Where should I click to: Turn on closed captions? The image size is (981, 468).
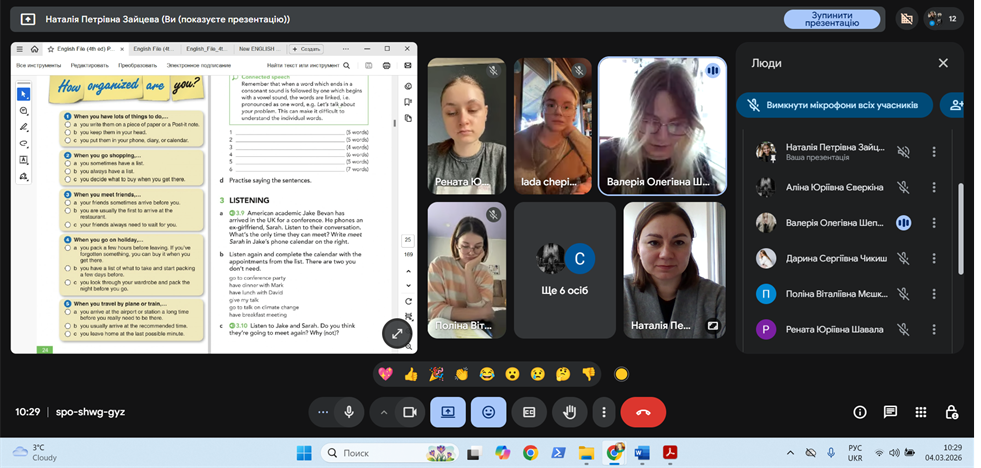tap(529, 411)
